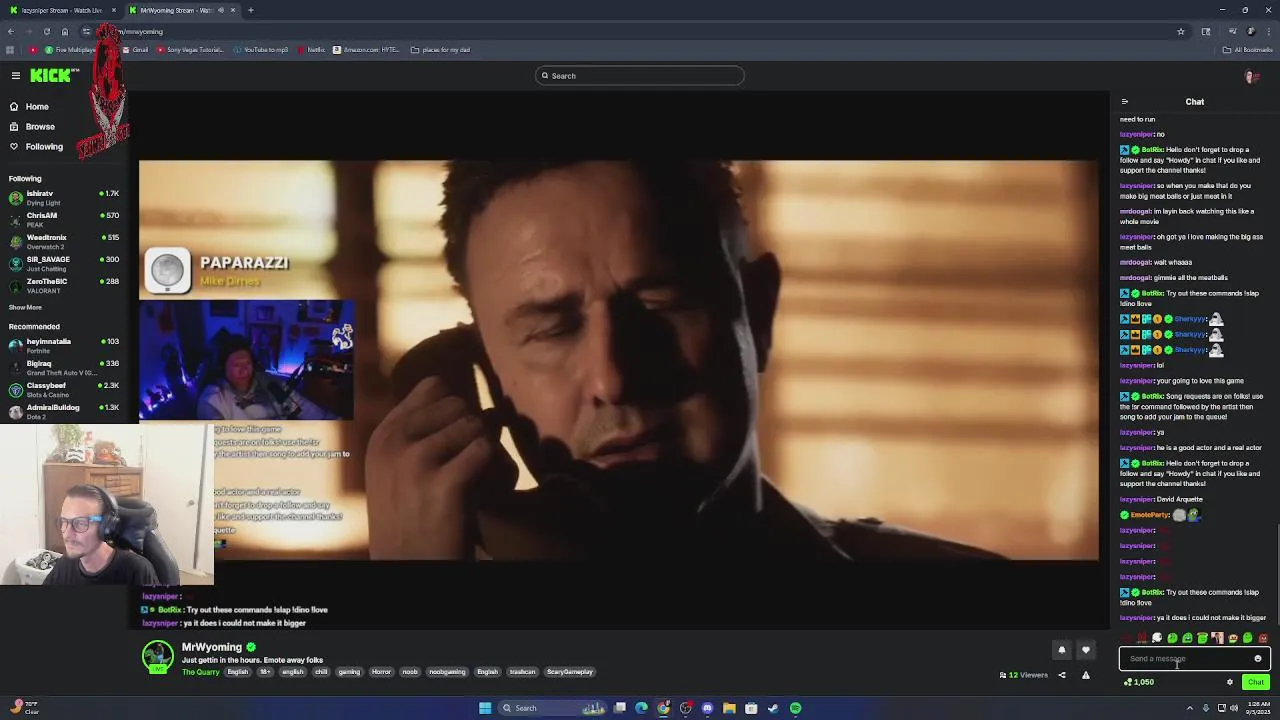Open YouTube to mp3 bookmark
The width and height of the screenshot is (1280, 720).
(262, 50)
